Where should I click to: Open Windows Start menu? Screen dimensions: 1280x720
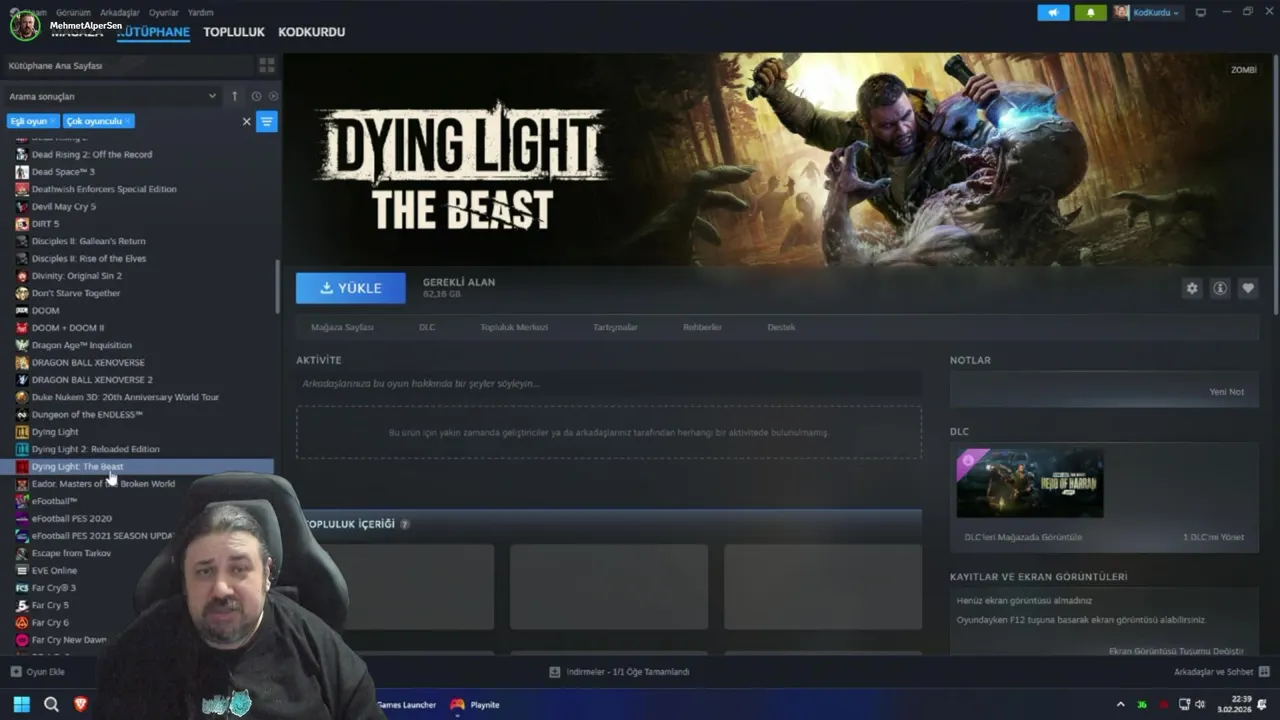tap(21, 704)
